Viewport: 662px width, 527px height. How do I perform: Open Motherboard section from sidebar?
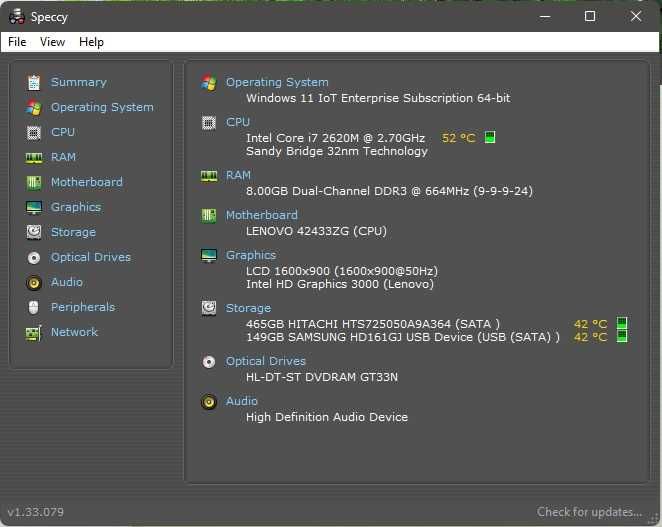pyautogui.click(x=87, y=182)
